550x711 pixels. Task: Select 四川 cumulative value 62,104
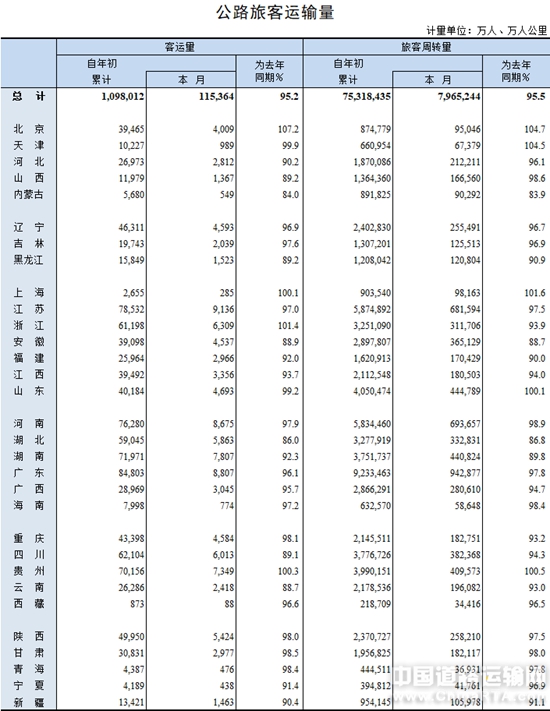pyautogui.click(x=131, y=555)
